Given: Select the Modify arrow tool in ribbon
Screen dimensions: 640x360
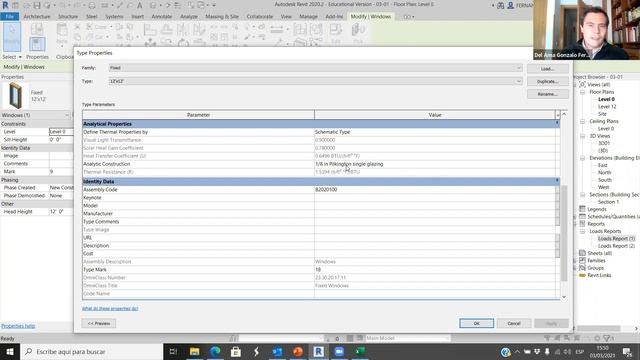Looking at the screenshot, I should pos(11,36).
